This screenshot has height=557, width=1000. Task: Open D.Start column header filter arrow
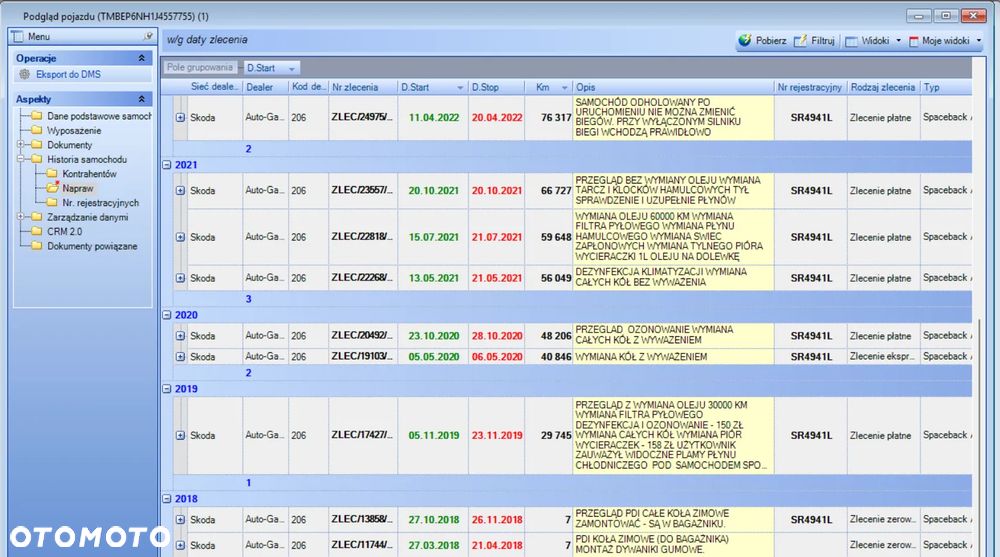[x=460, y=87]
